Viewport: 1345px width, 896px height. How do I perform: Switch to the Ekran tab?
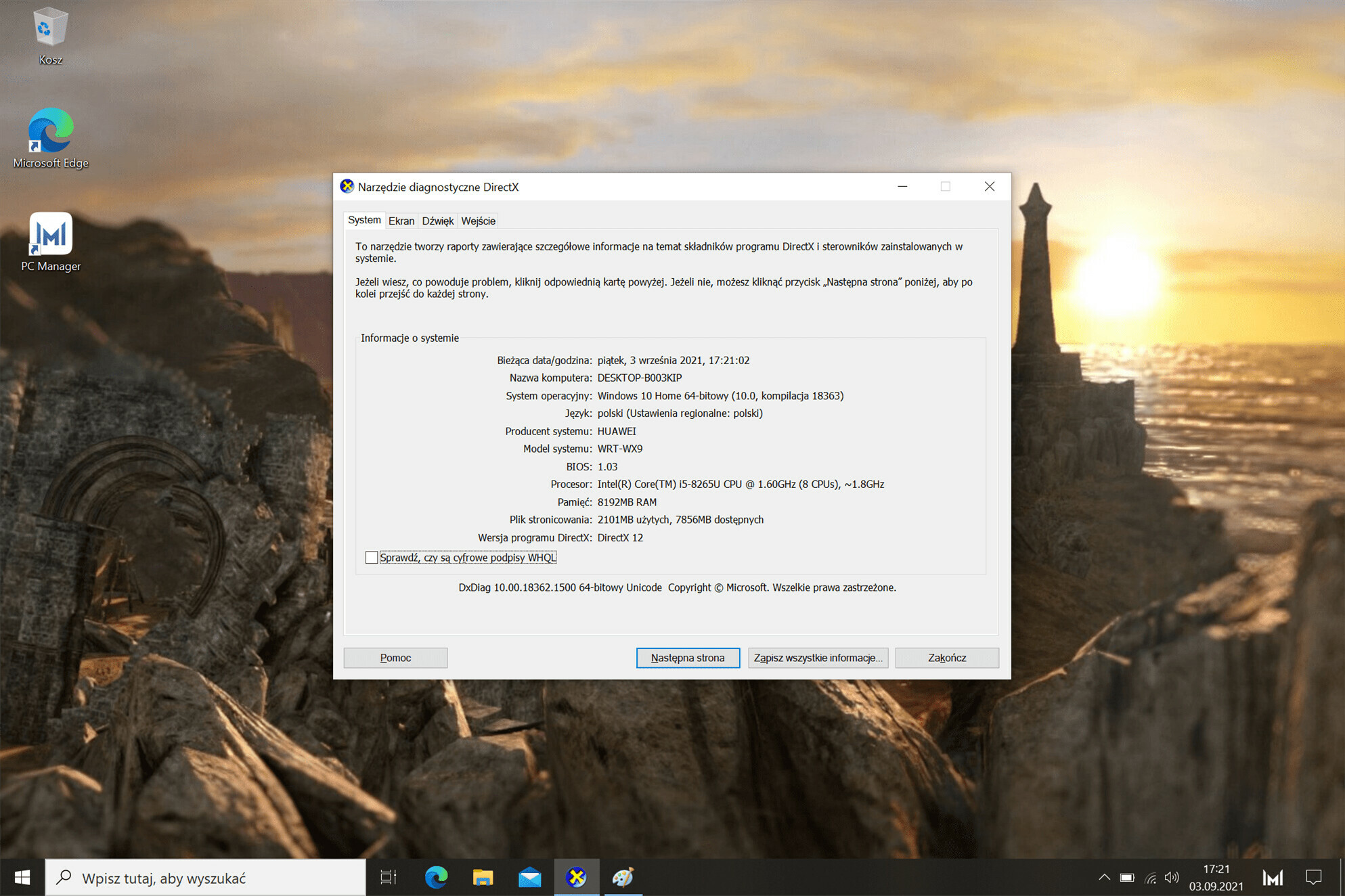[x=401, y=221]
